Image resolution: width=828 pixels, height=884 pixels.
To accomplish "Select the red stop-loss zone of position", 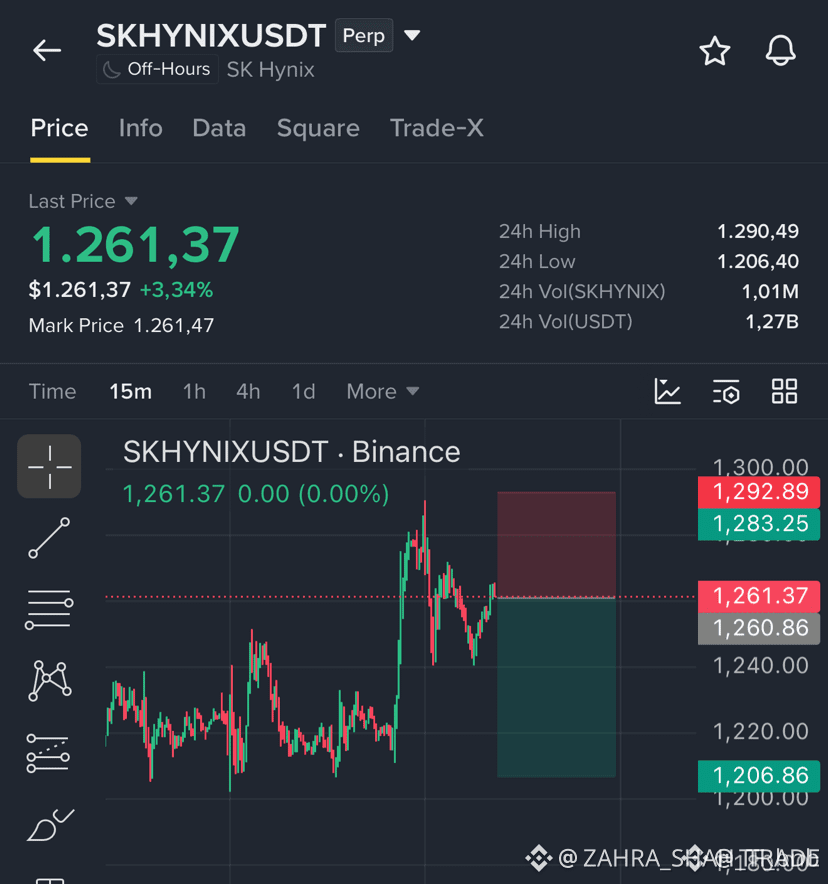I will click(556, 545).
